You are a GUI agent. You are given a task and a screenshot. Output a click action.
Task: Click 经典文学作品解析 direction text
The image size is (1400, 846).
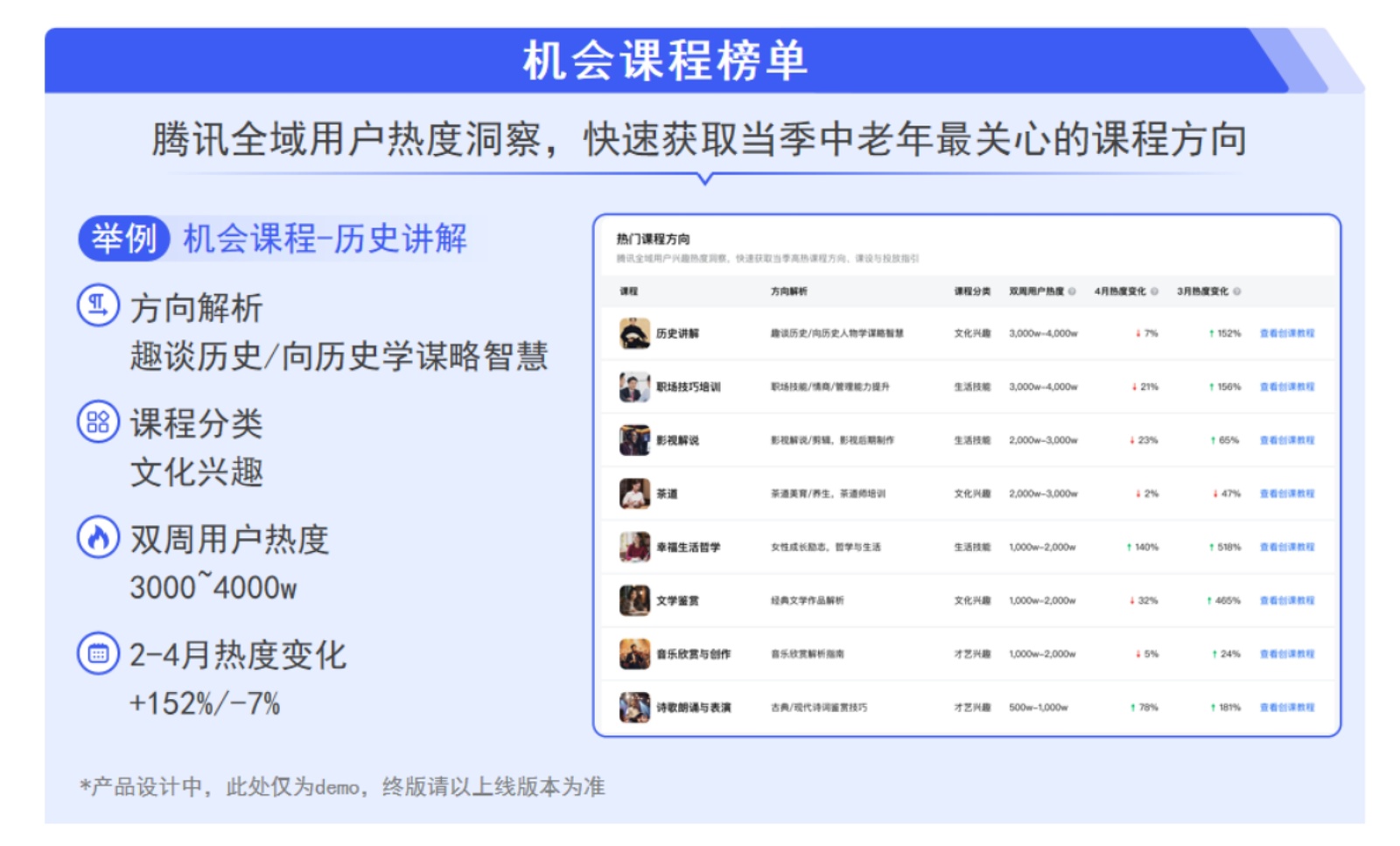tap(807, 600)
